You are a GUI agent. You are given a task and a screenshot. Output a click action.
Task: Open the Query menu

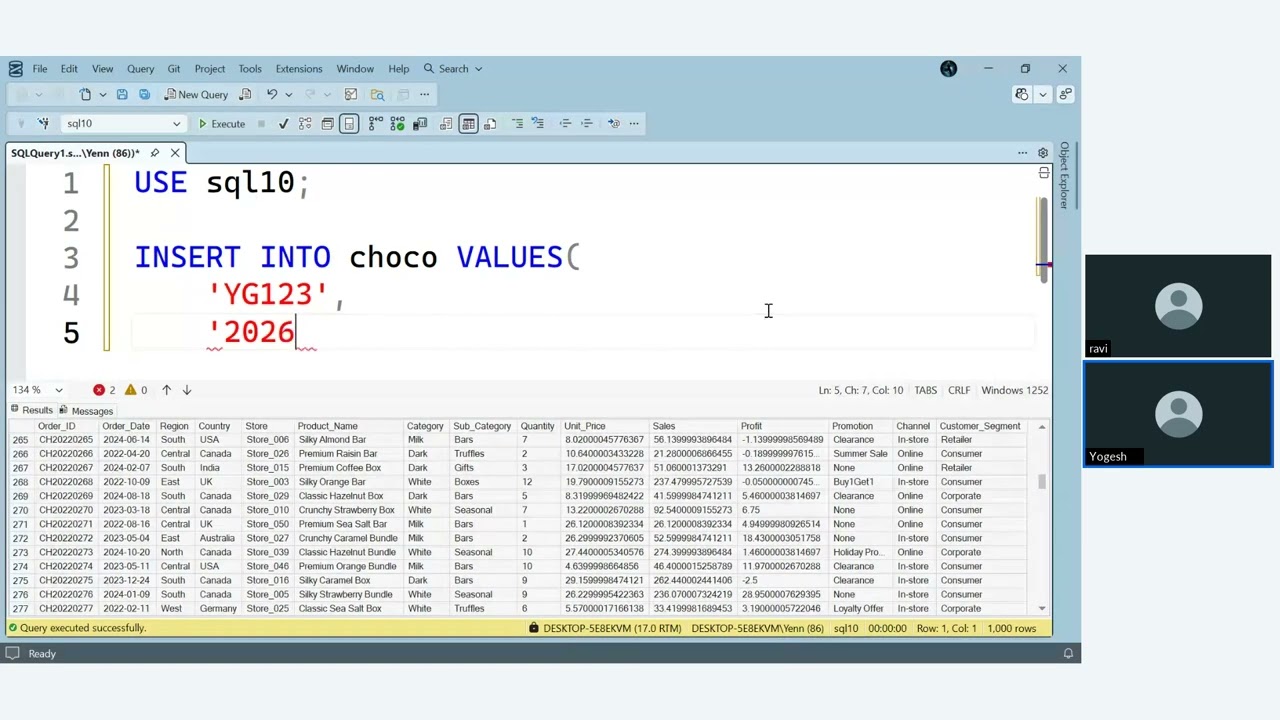[140, 69]
